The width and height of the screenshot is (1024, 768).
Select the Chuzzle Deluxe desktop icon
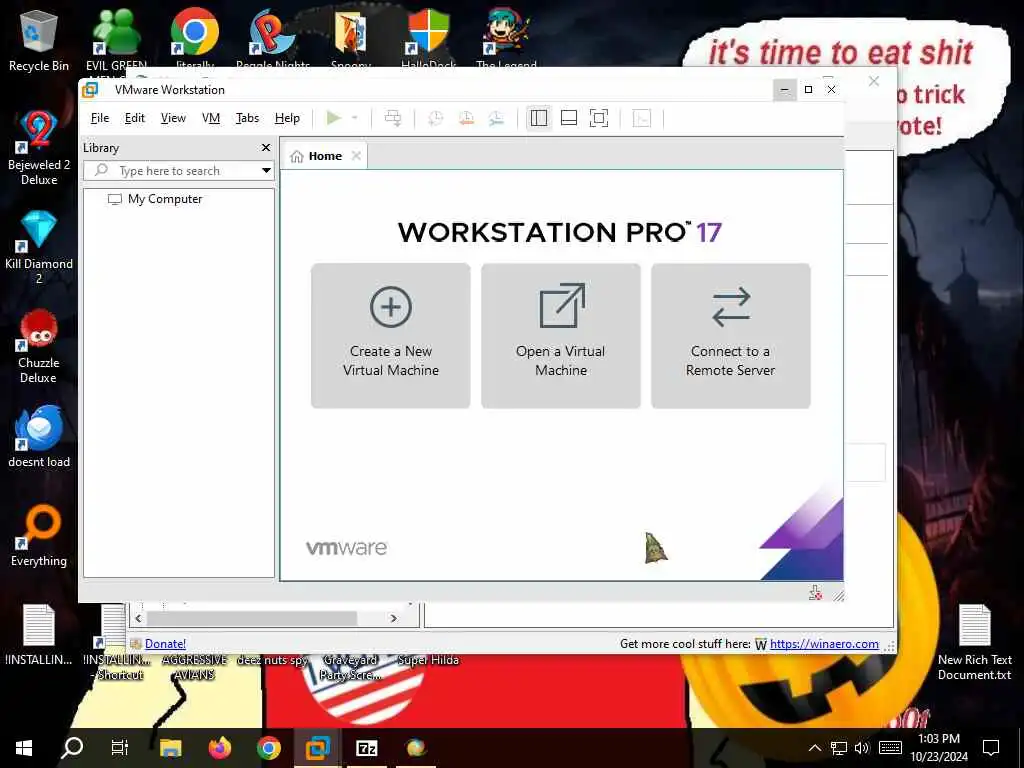(x=39, y=347)
